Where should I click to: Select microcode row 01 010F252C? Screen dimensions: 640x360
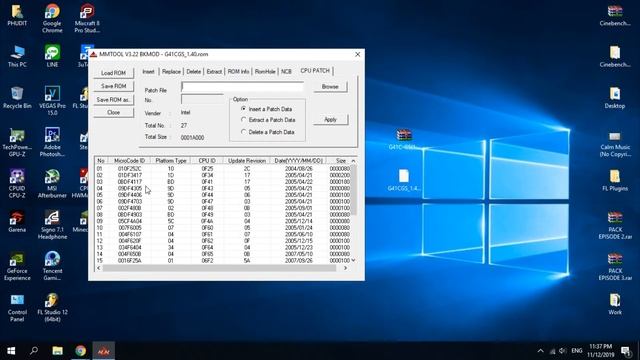point(223,168)
